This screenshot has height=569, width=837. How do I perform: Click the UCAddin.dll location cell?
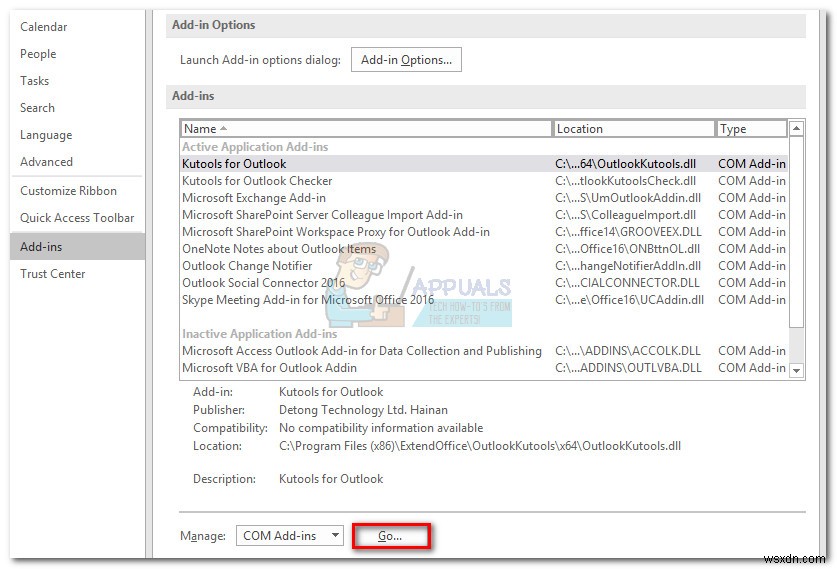coord(629,300)
